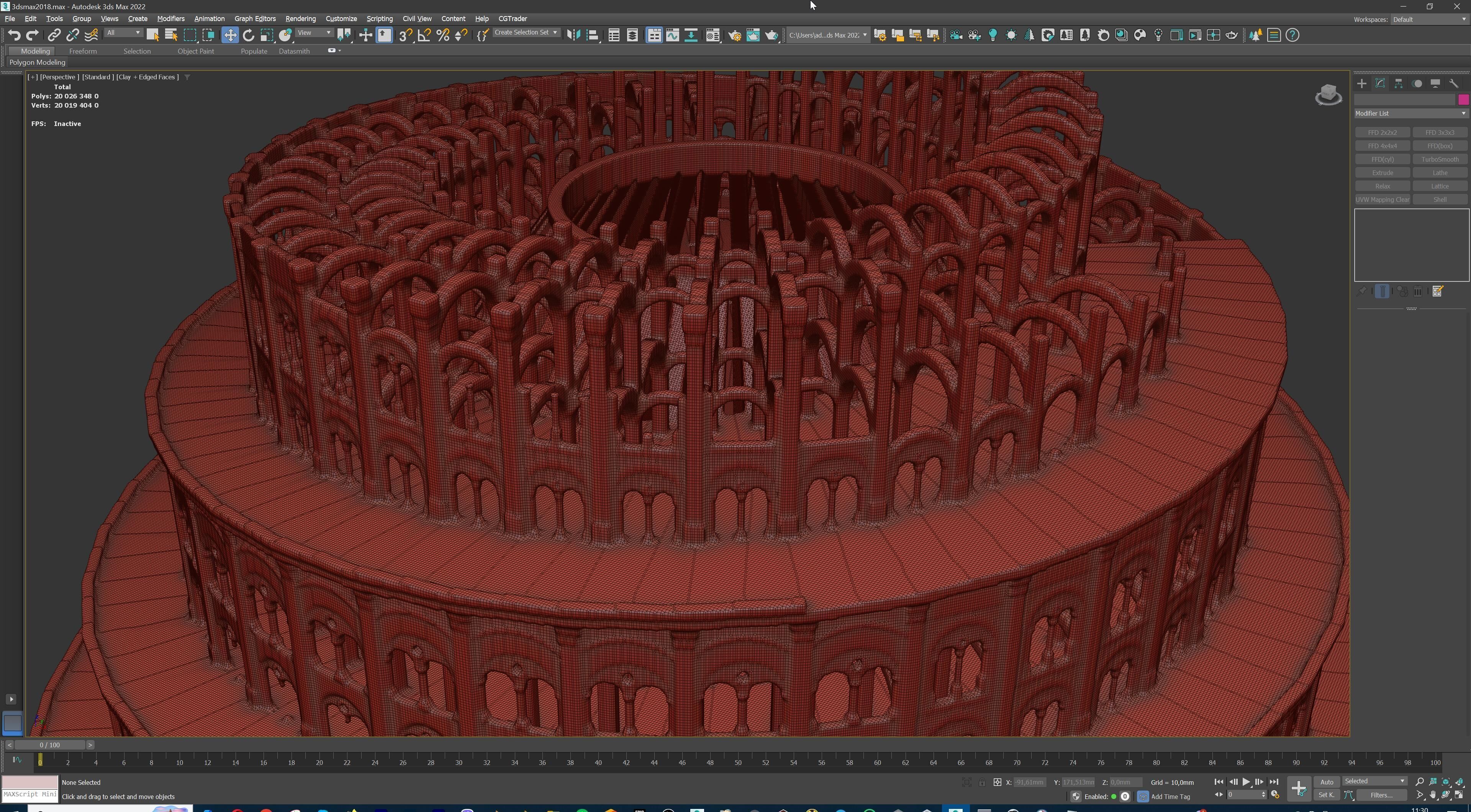This screenshot has height=812, width=1471.
Task: Click the Redo arrow icon
Action: 33,35
